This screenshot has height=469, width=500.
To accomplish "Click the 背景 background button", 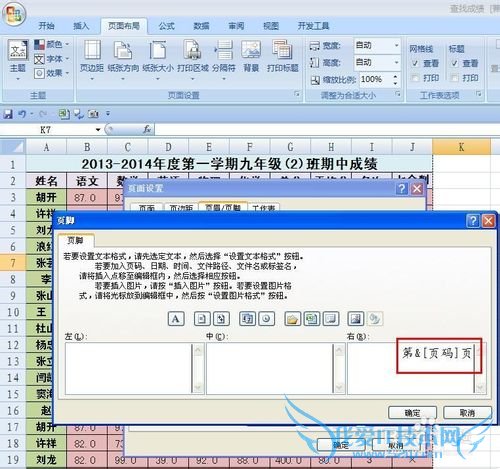I will tap(251, 57).
